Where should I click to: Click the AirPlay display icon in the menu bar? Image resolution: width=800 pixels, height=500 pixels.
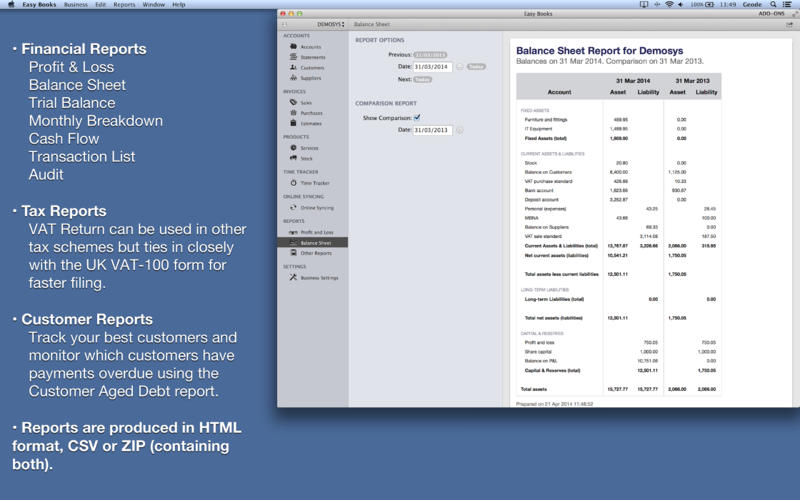pyautogui.click(x=644, y=4)
